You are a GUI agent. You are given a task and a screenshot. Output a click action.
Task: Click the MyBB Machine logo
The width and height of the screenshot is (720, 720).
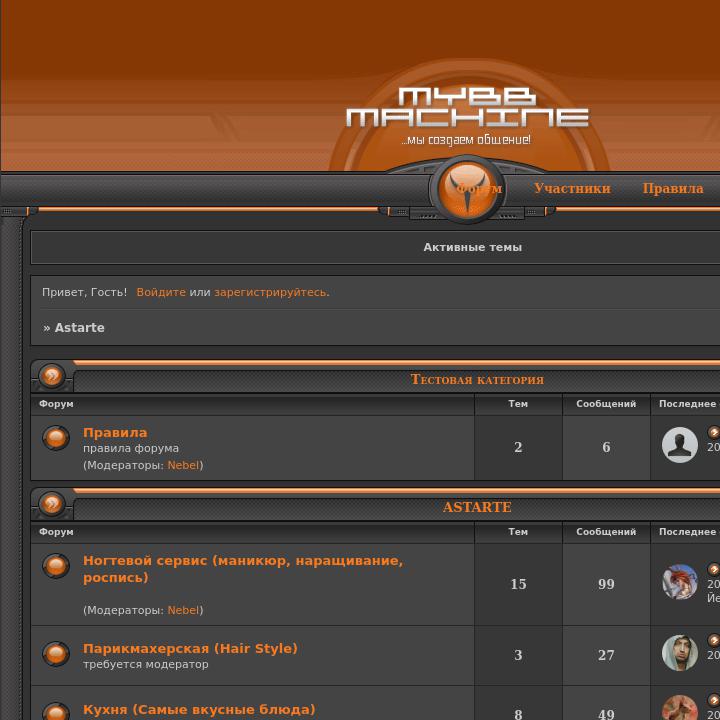[x=467, y=108]
